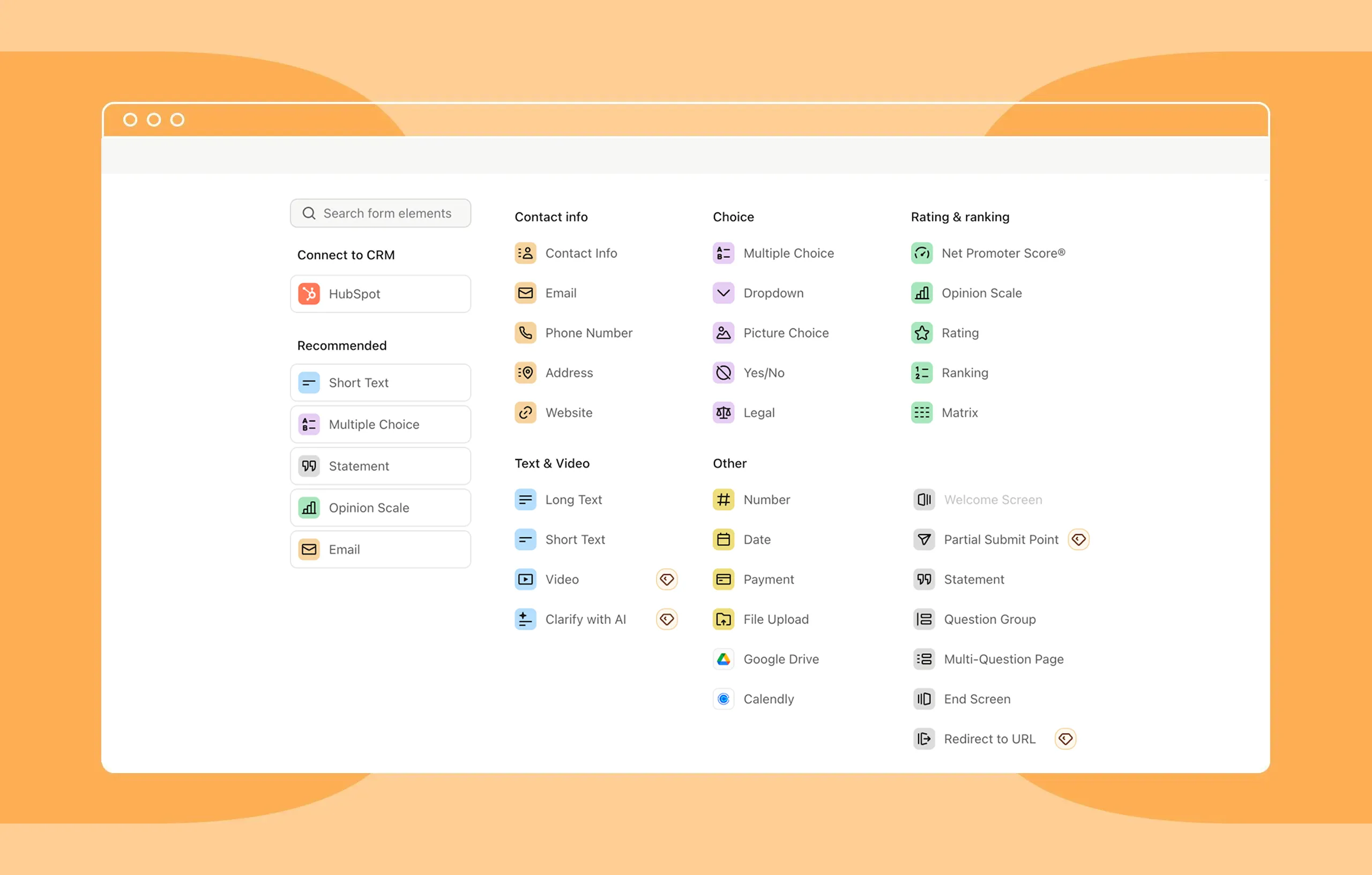This screenshot has height=875, width=1372.
Task: Pick the Dropdown chevron icon
Action: coord(723,293)
